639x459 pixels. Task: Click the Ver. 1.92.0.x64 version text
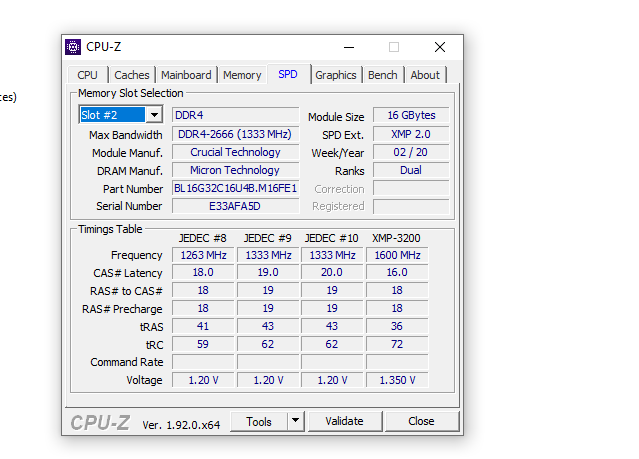[x=181, y=425]
